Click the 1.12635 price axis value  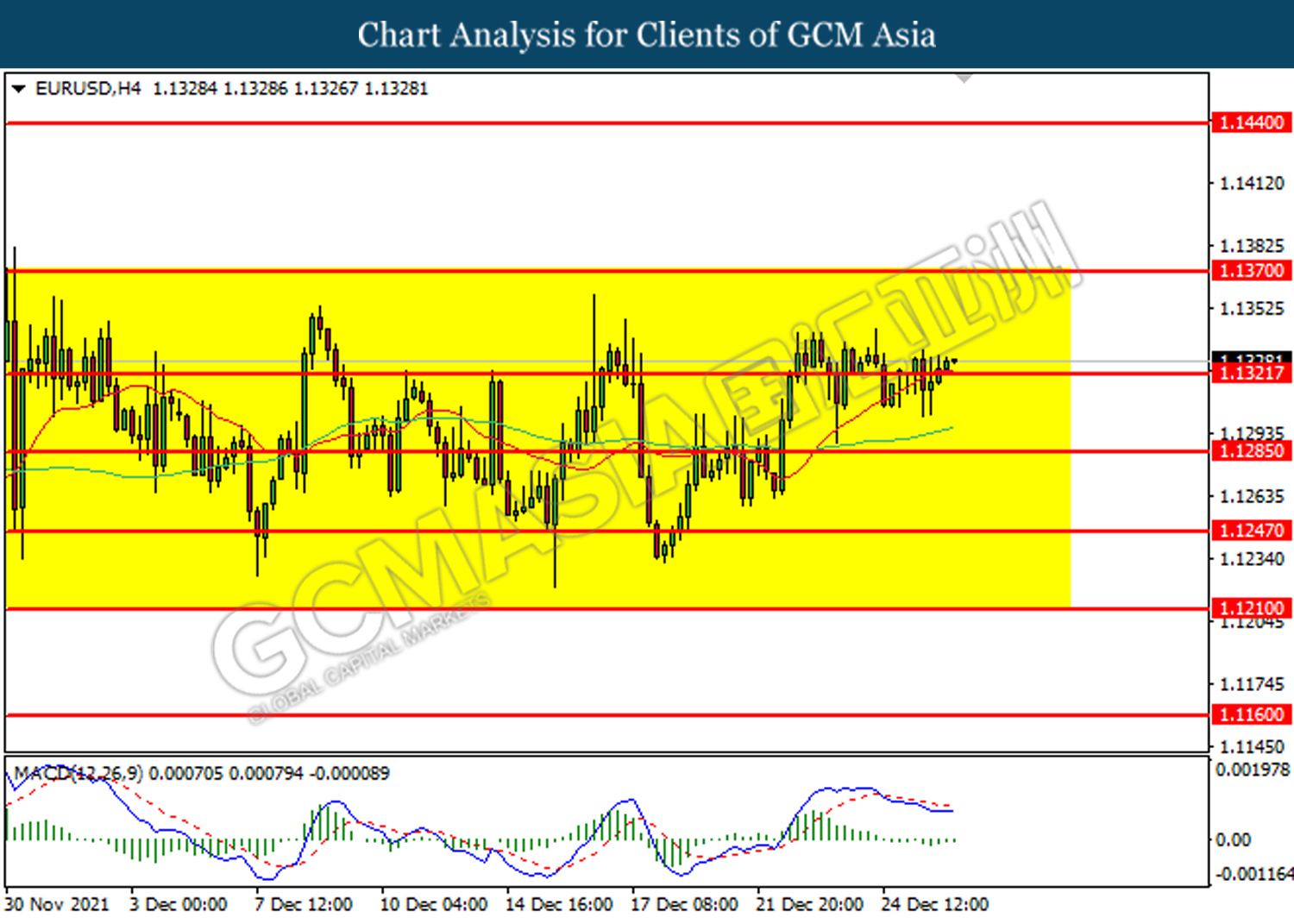(x=1252, y=497)
